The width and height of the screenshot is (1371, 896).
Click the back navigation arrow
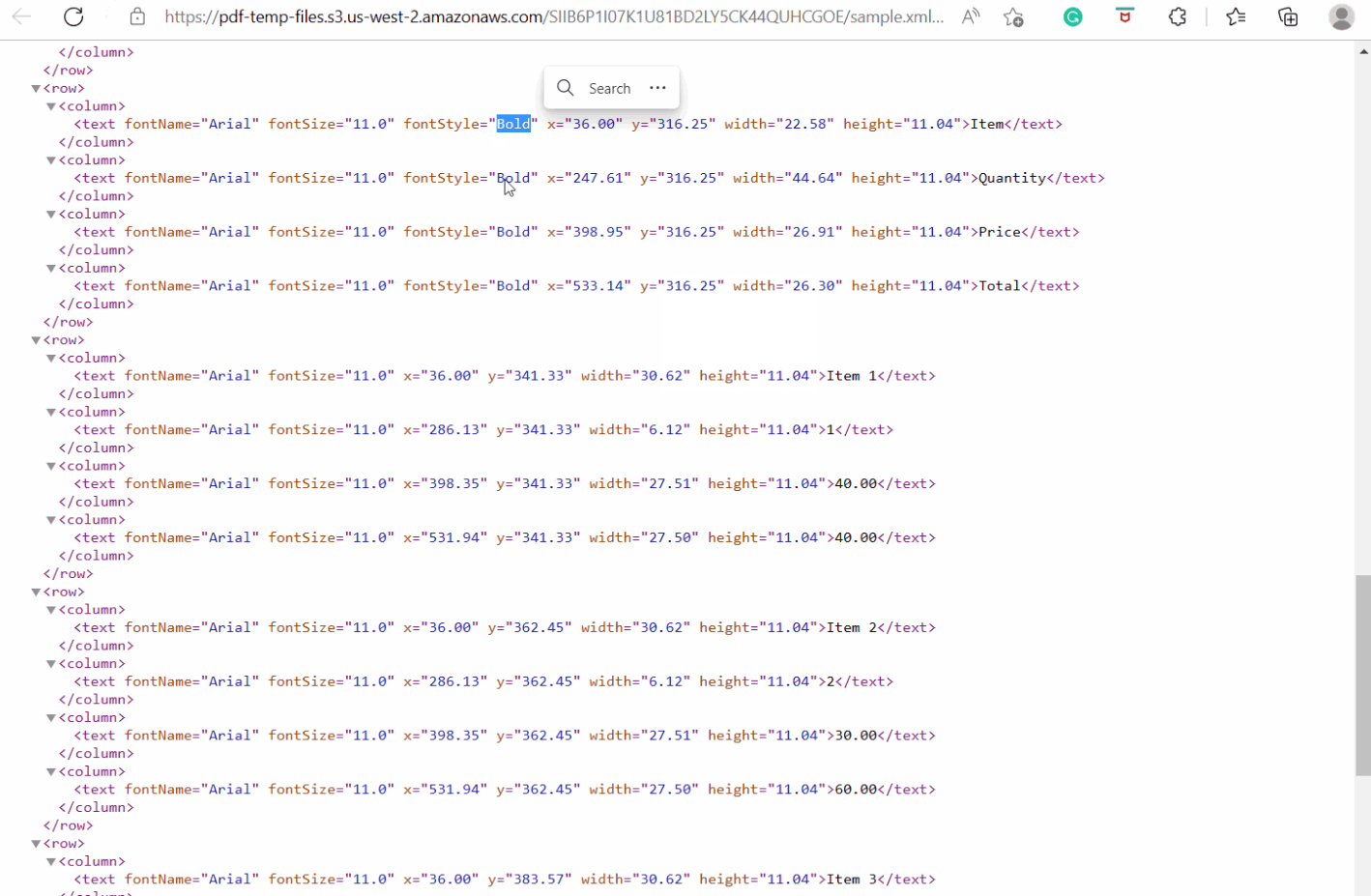pyautogui.click(x=21, y=16)
